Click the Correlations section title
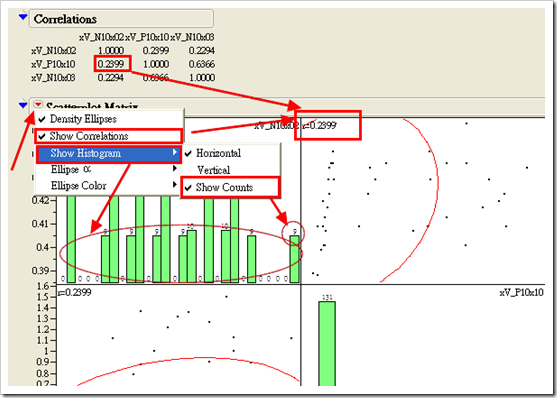This screenshot has width=557, height=398. click(65, 19)
